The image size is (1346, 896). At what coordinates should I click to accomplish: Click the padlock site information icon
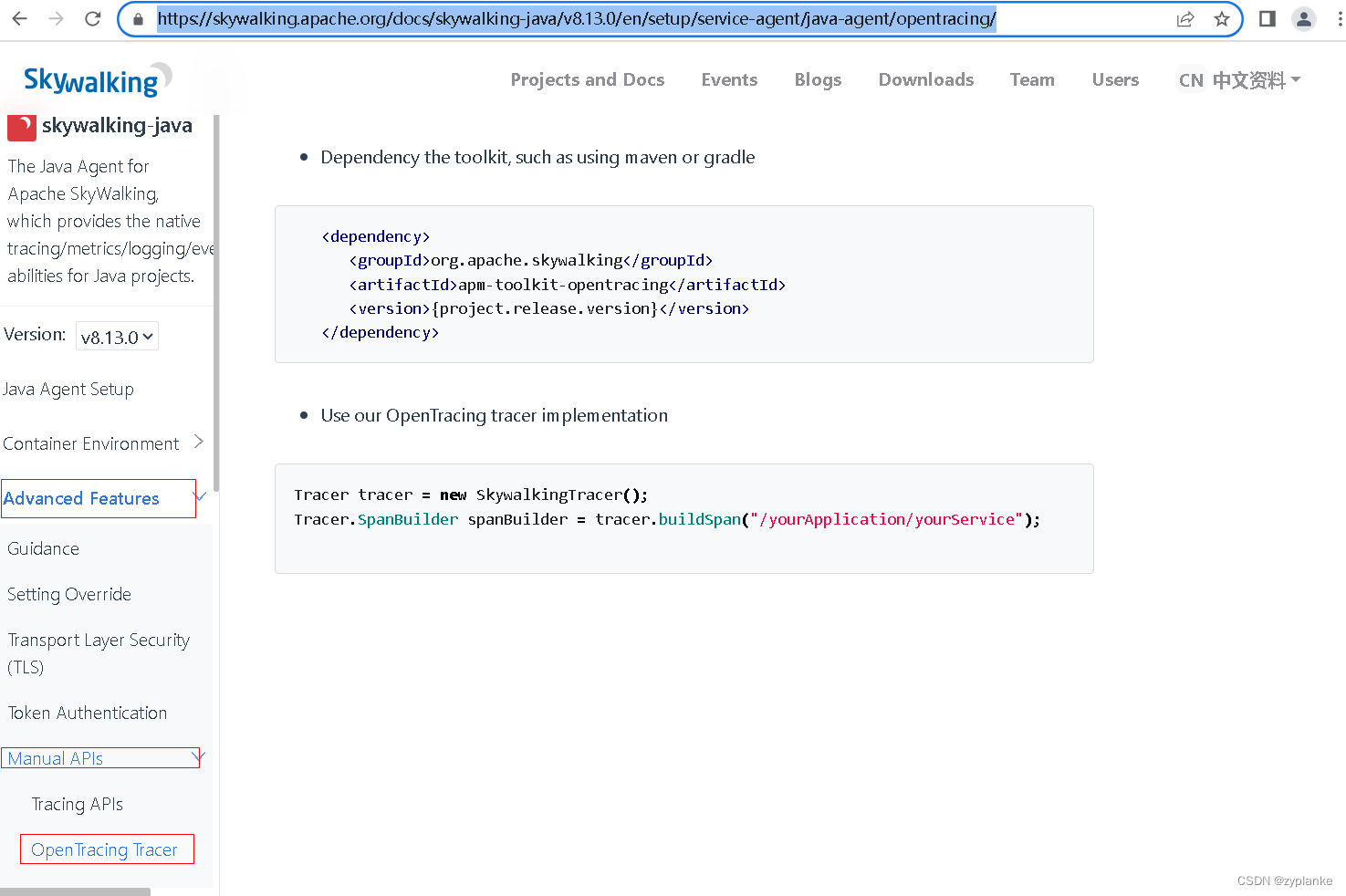pyautogui.click(x=137, y=18)
